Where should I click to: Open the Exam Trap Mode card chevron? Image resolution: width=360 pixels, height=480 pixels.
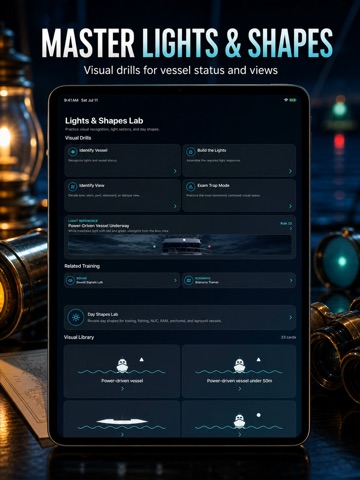coord(290,206)
